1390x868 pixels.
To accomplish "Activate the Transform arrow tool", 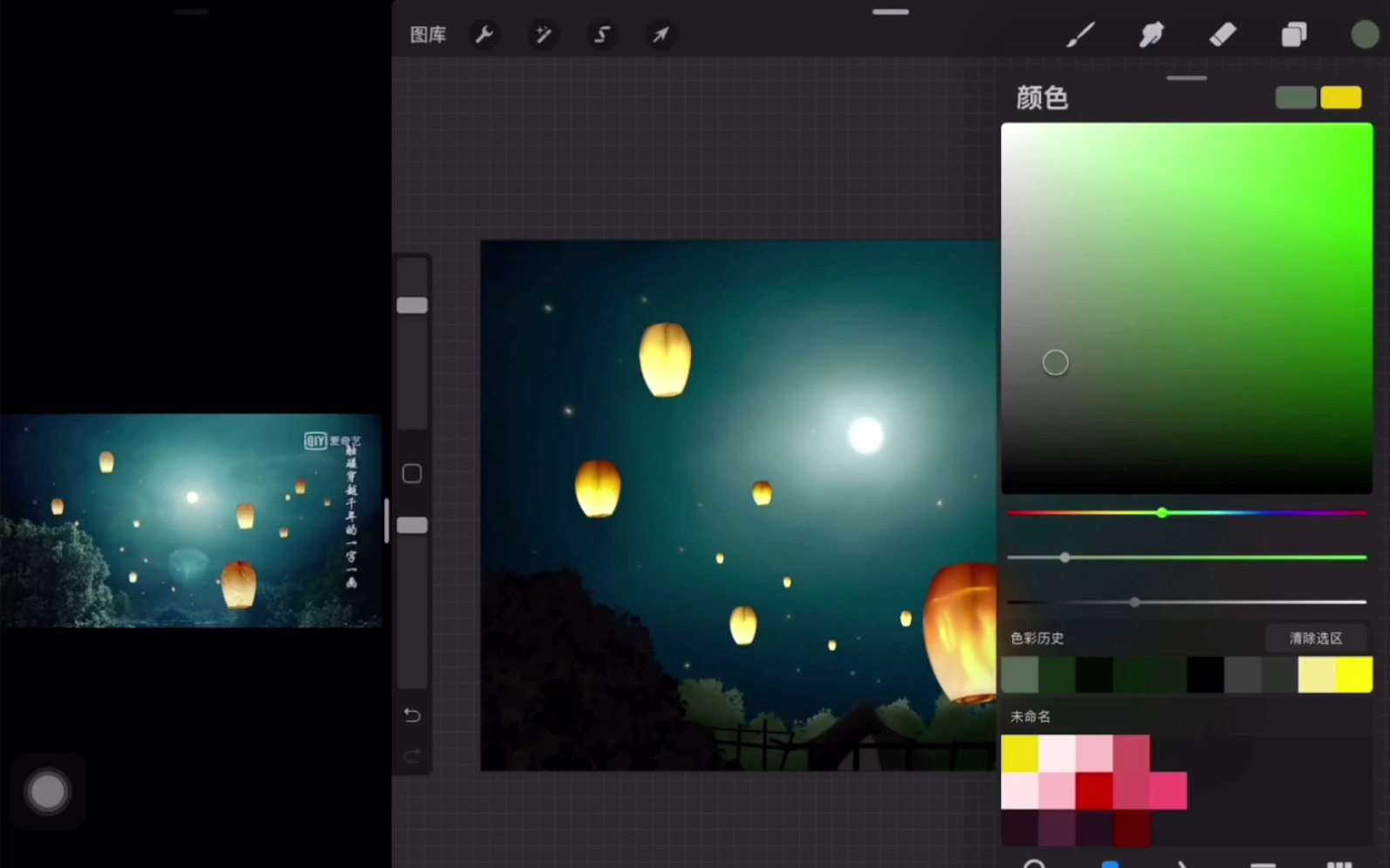I will click(x=661, y=35).
